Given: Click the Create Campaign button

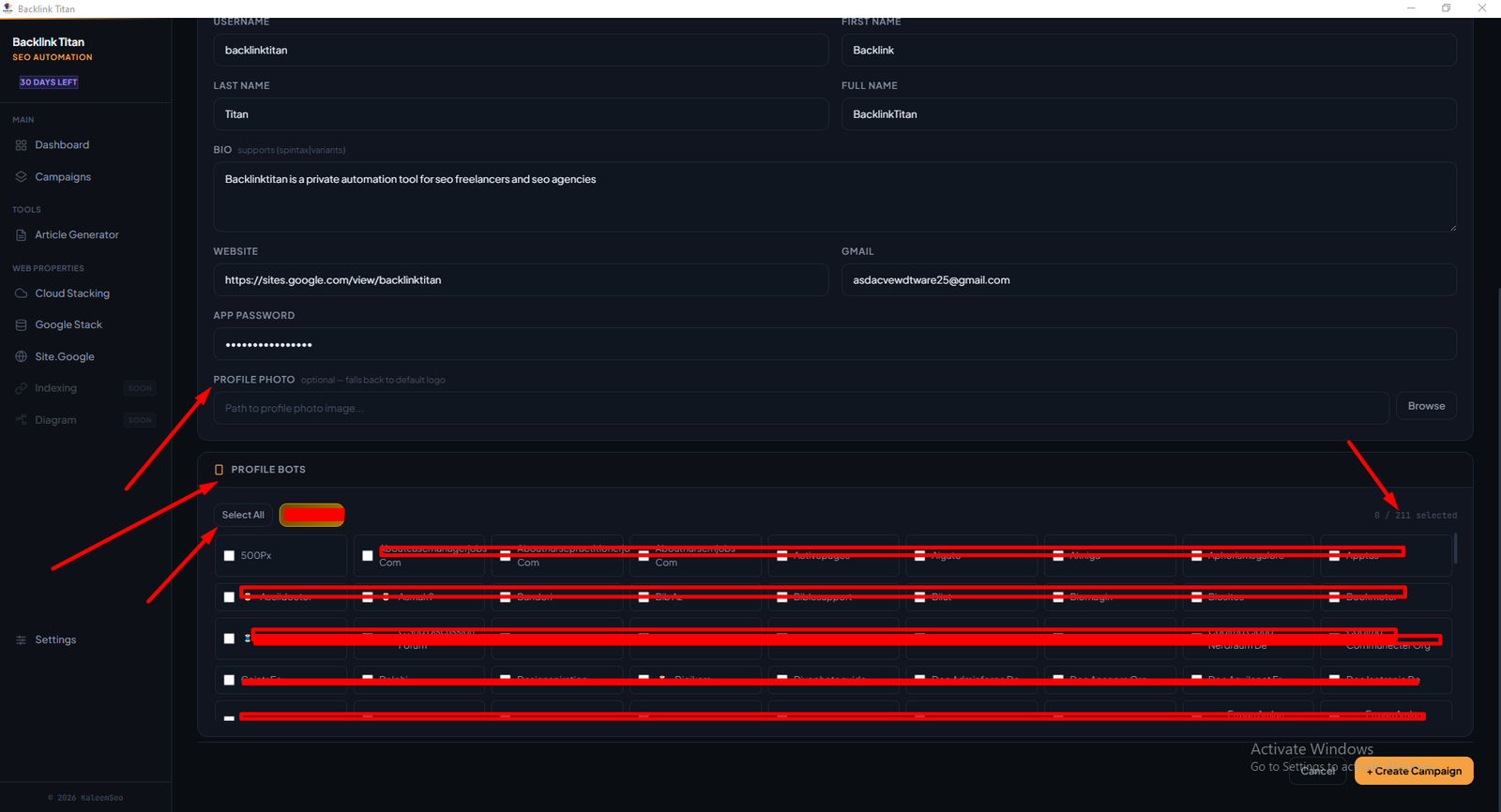Looking at the screenshot, I should point(1414,771).
